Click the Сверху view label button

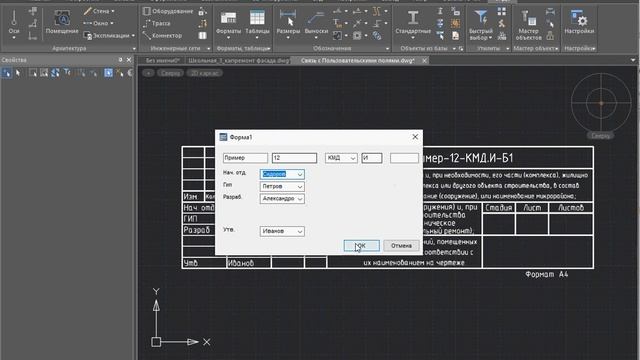tap(170, 73)
